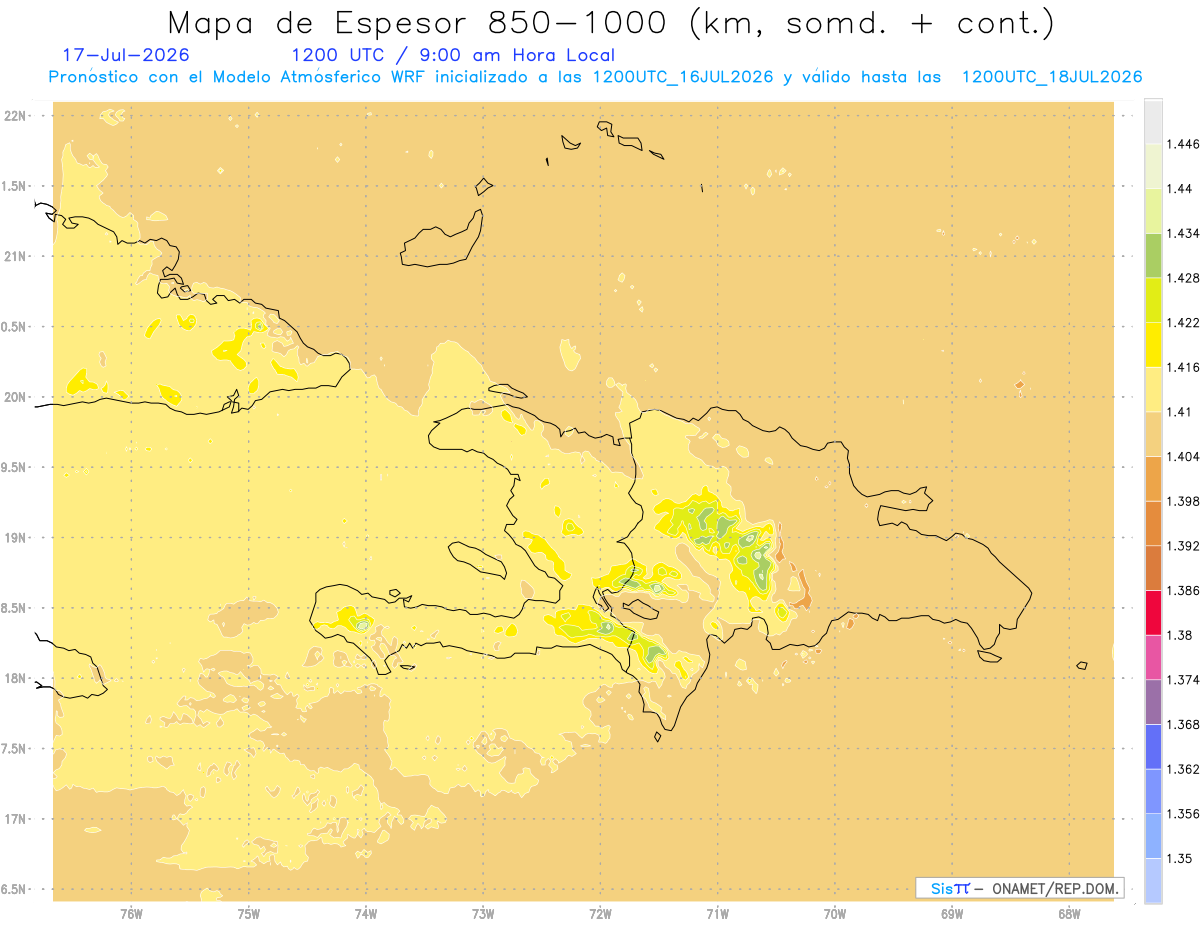Click the '73W' longitude label
This screenshot has width=1200, height=927.
point(483,914)
